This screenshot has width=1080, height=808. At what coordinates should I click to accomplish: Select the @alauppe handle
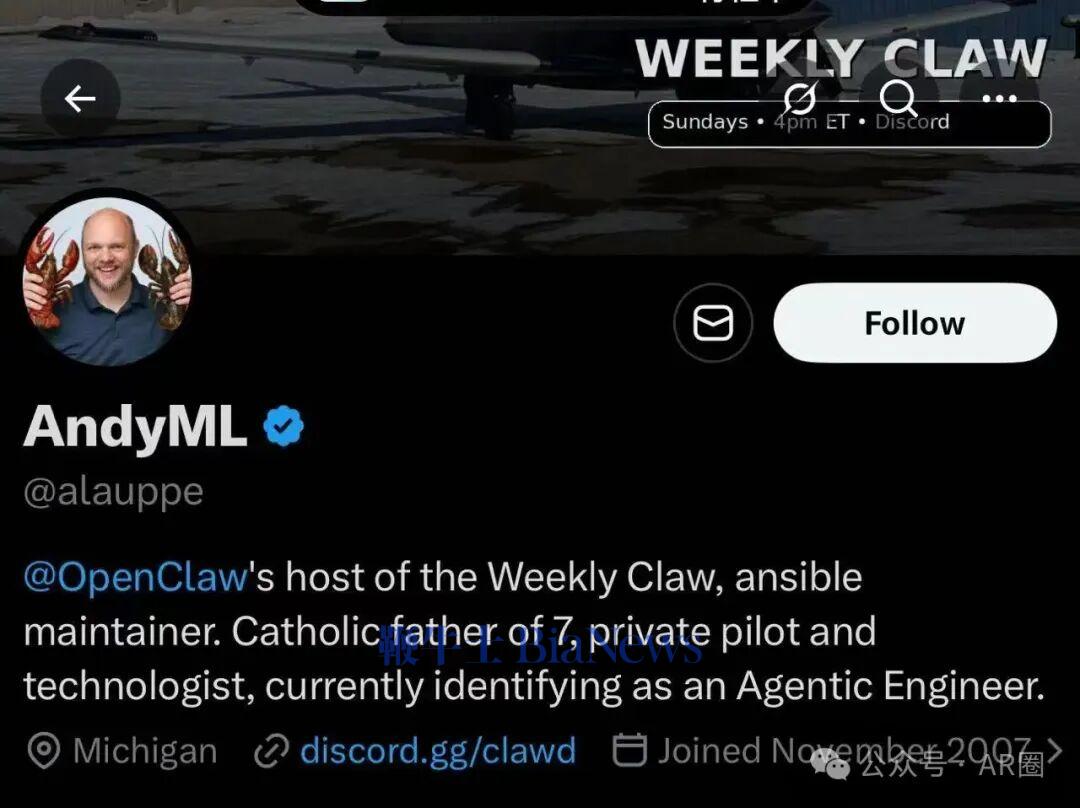114,492
